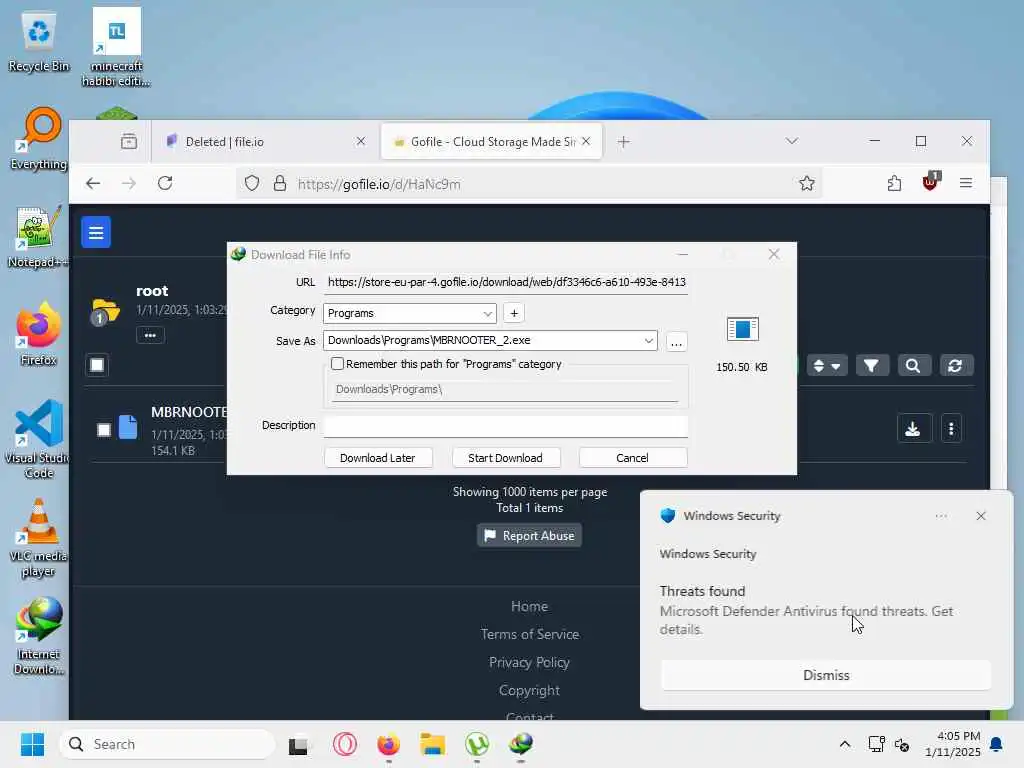This screenshot has height=768, width=1024.
Task: Add new category with plus button
Action: pos(514,313)
